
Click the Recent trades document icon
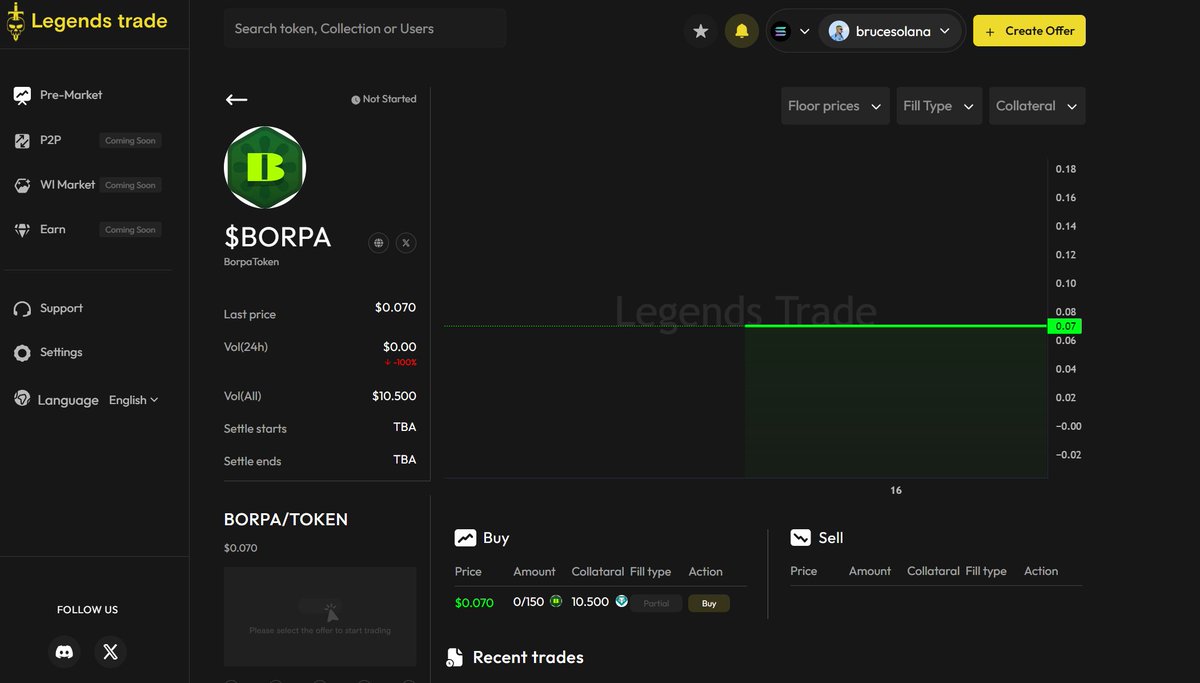click(x=455, y=657)
